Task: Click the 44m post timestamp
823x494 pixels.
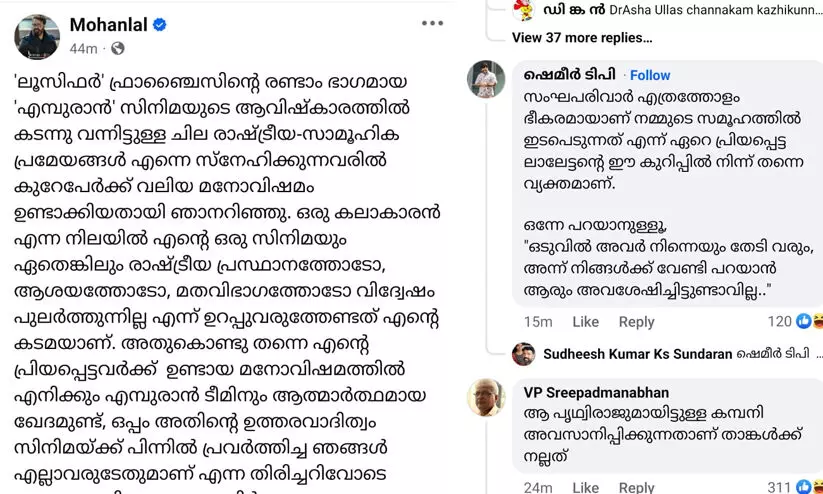Action: [83, 48]
